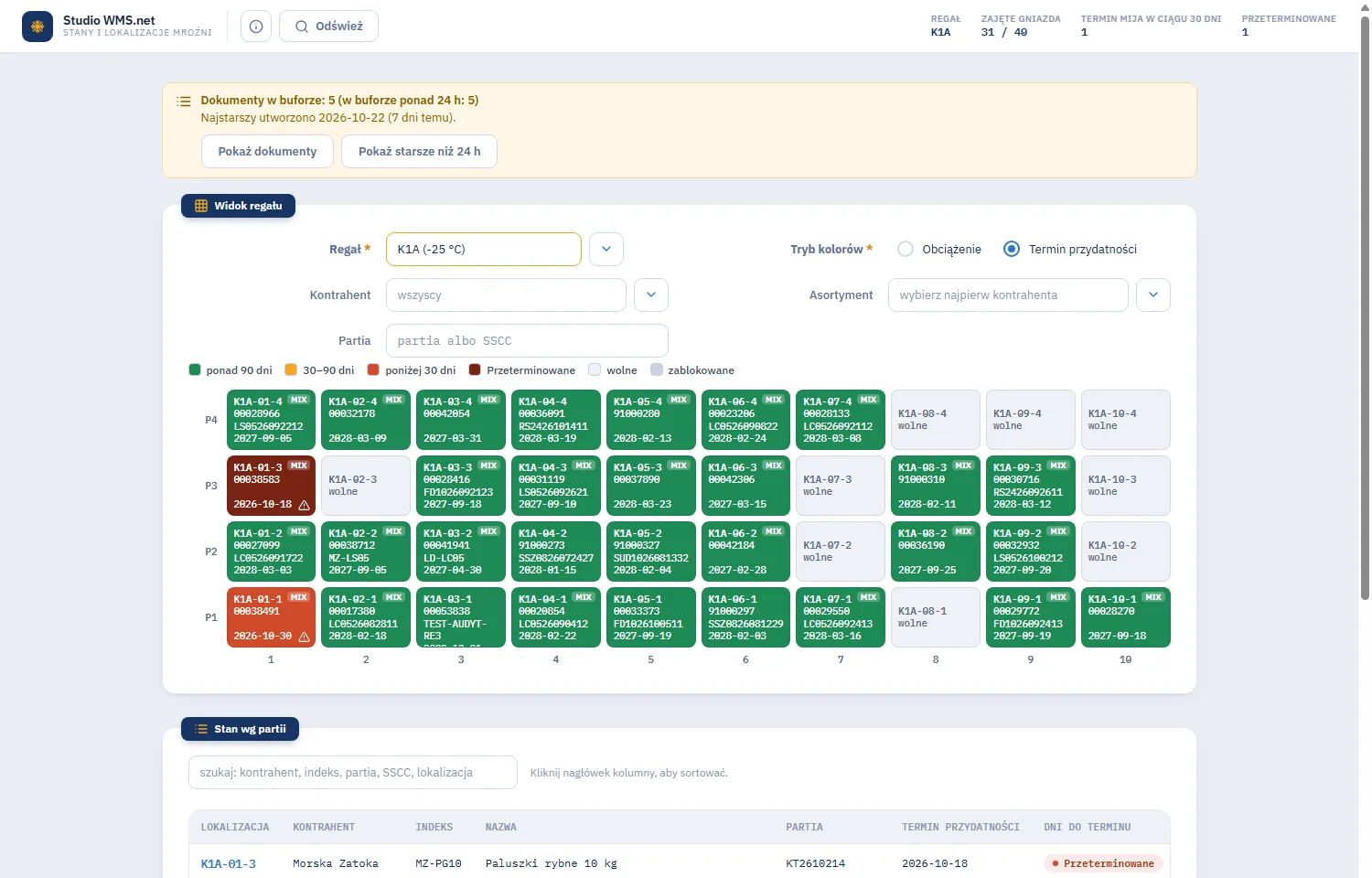
Task: Click batch number KT2610214
Action: pyautogui.click(x=816, y=863)
